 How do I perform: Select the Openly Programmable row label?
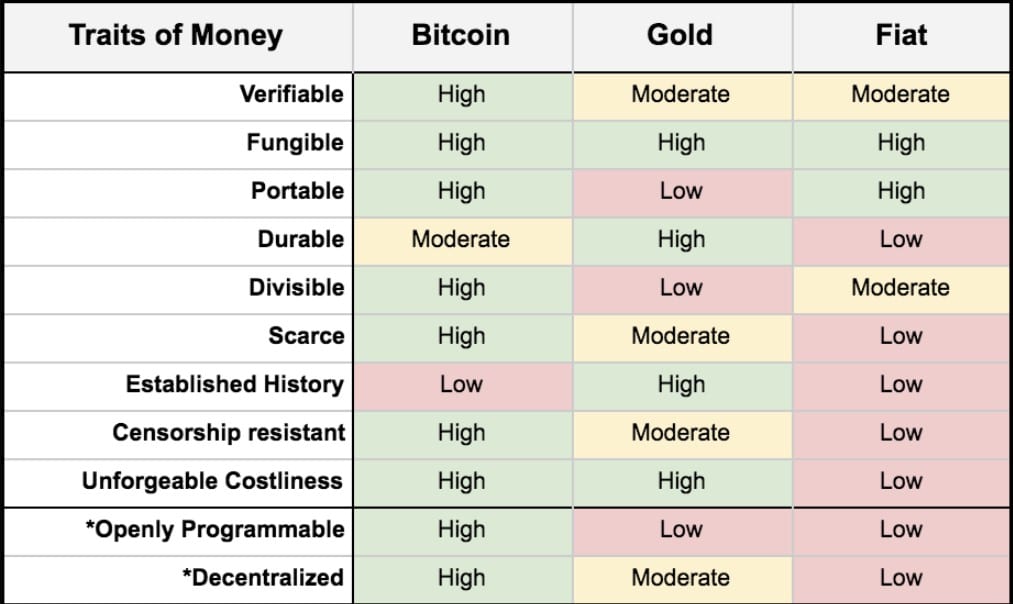click(214, 530)
